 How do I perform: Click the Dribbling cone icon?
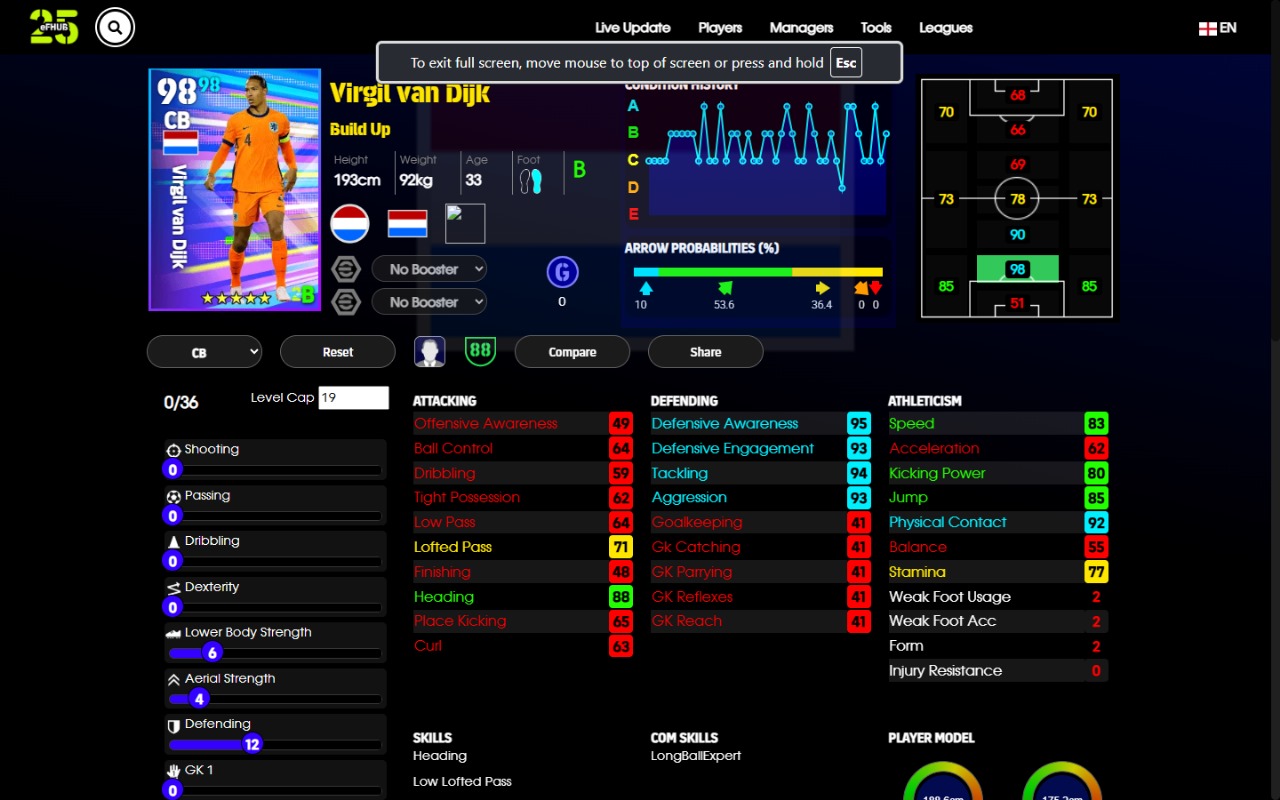coord(173,541)
